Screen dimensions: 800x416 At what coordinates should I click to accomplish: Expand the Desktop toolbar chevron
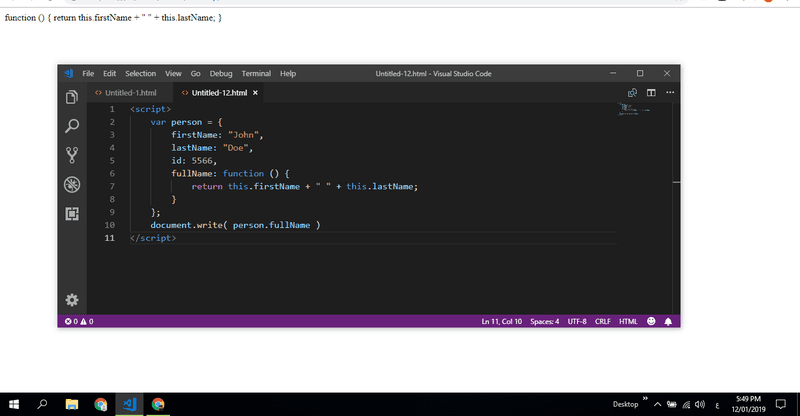point(645,398)
